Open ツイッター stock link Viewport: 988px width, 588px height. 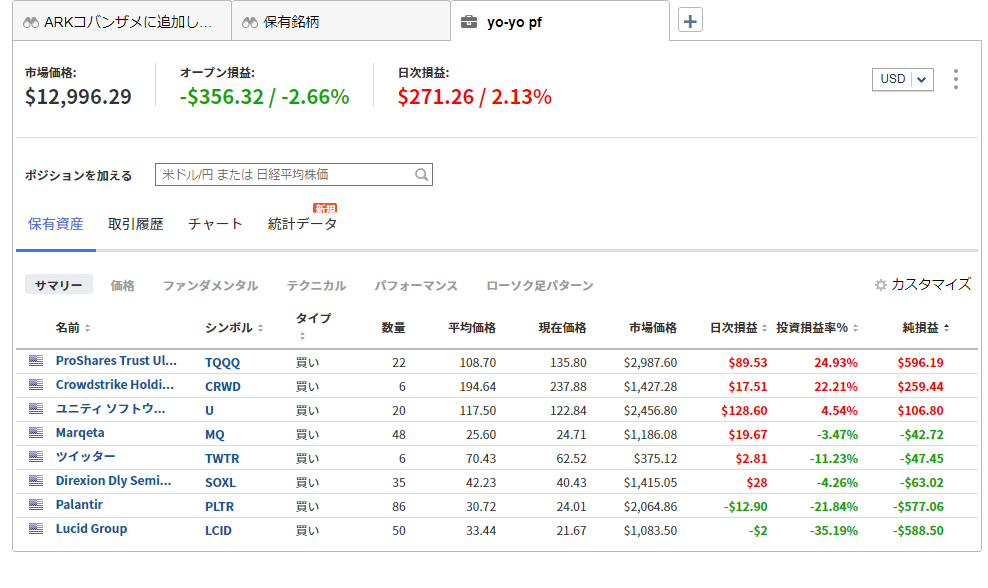point(85,456)
